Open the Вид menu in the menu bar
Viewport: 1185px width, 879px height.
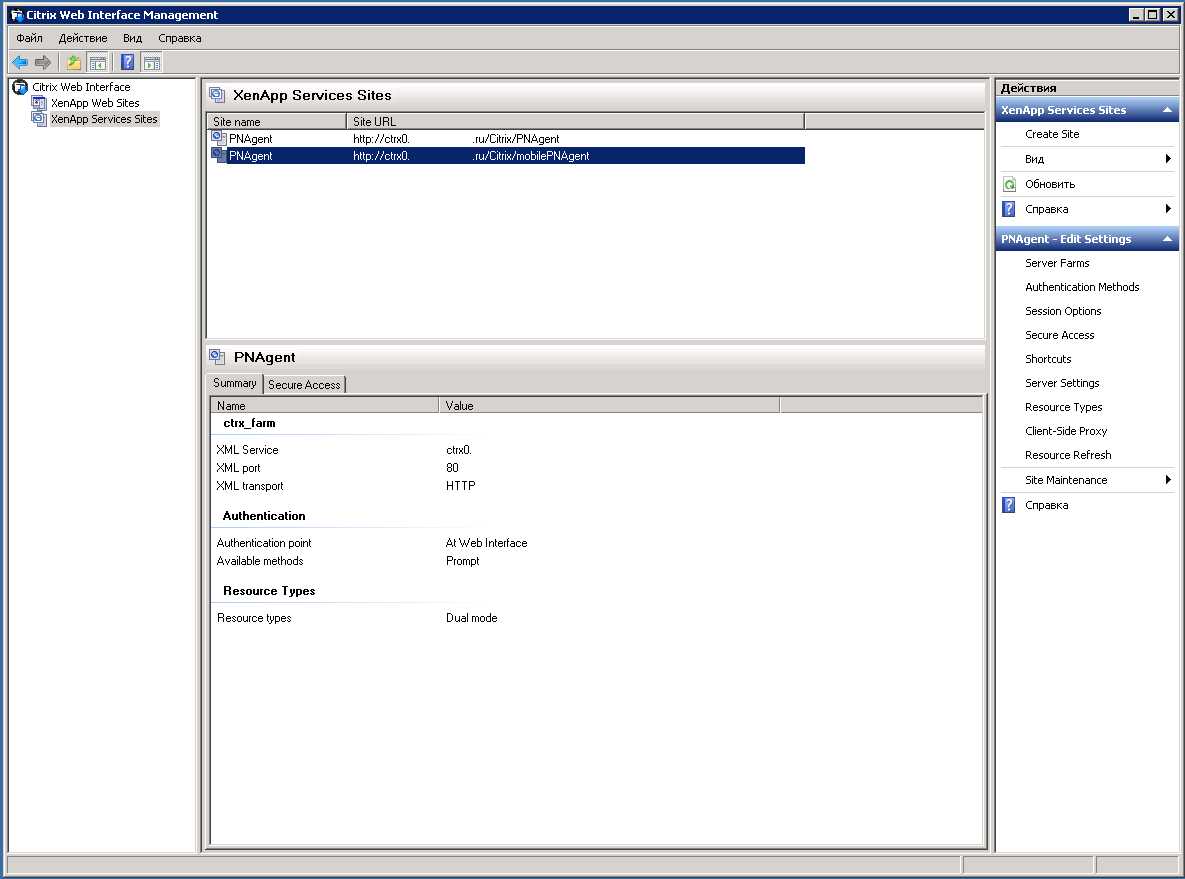(x=132, y=38)
